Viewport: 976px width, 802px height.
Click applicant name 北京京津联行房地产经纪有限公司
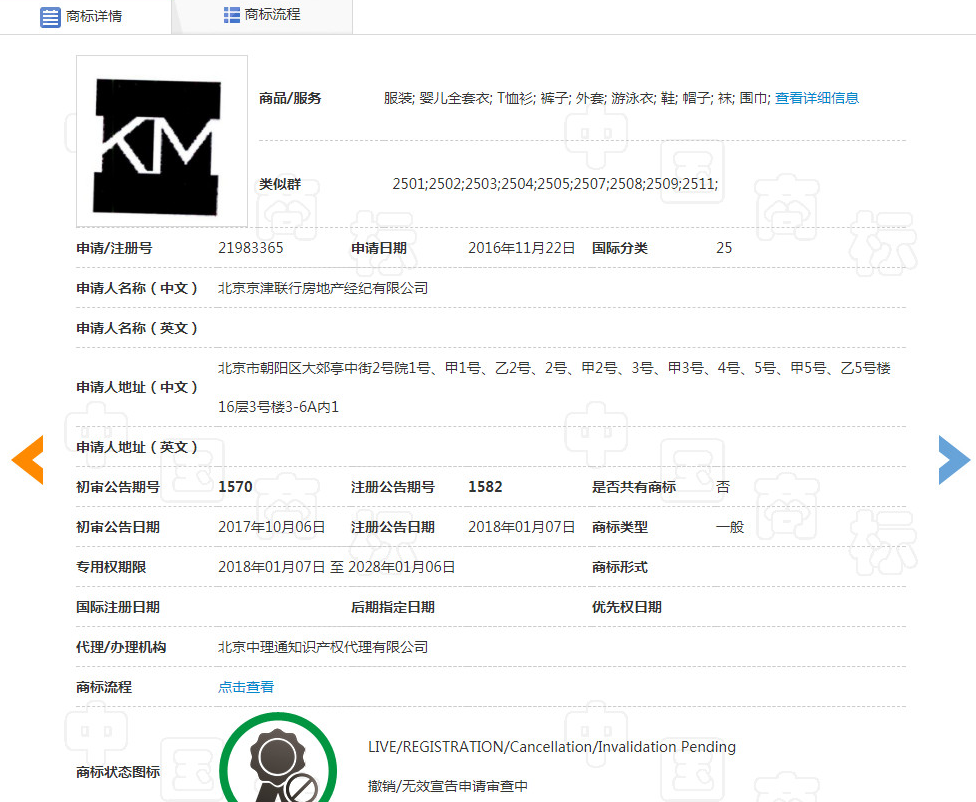pos(323,288)
